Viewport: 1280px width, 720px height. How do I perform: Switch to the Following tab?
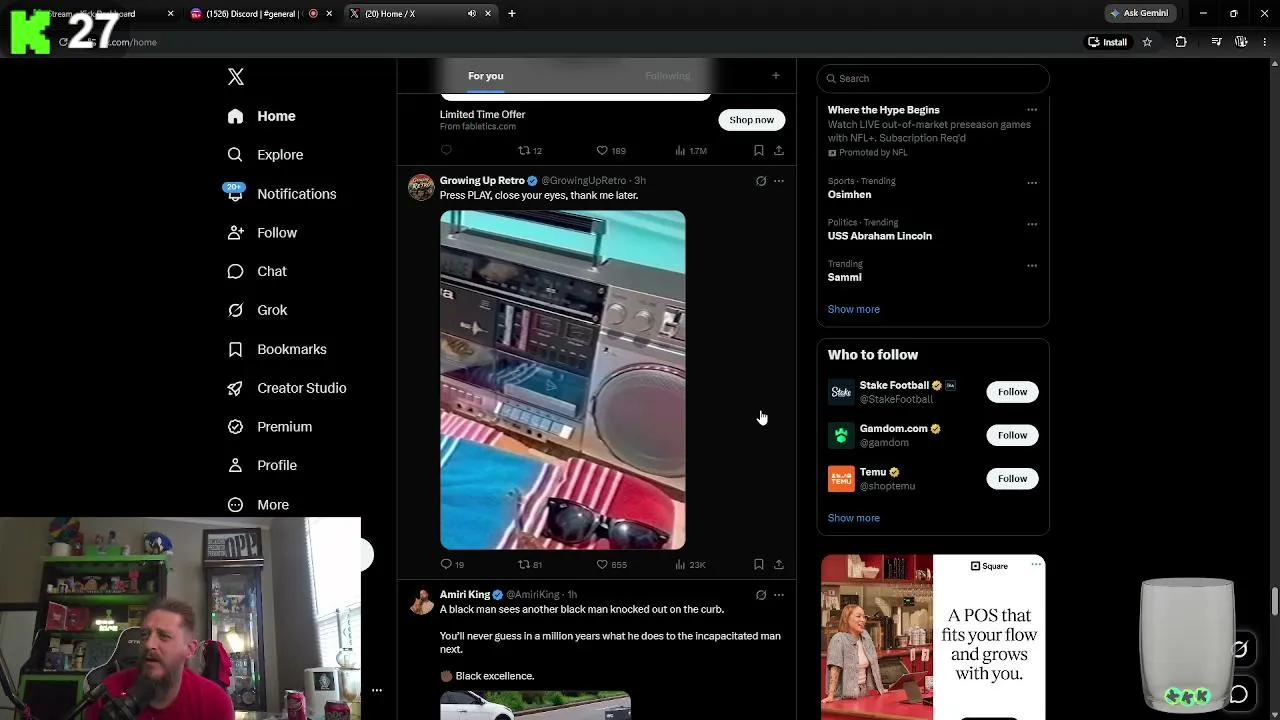point(667,76)
